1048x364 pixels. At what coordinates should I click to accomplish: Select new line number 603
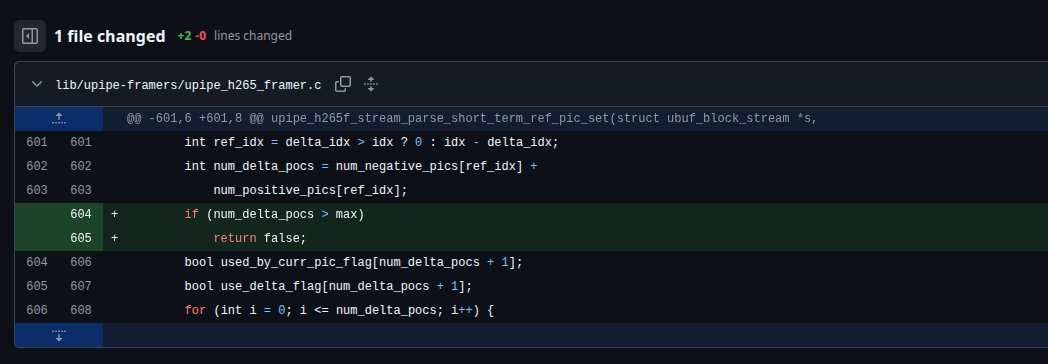(x=80, y=190)
